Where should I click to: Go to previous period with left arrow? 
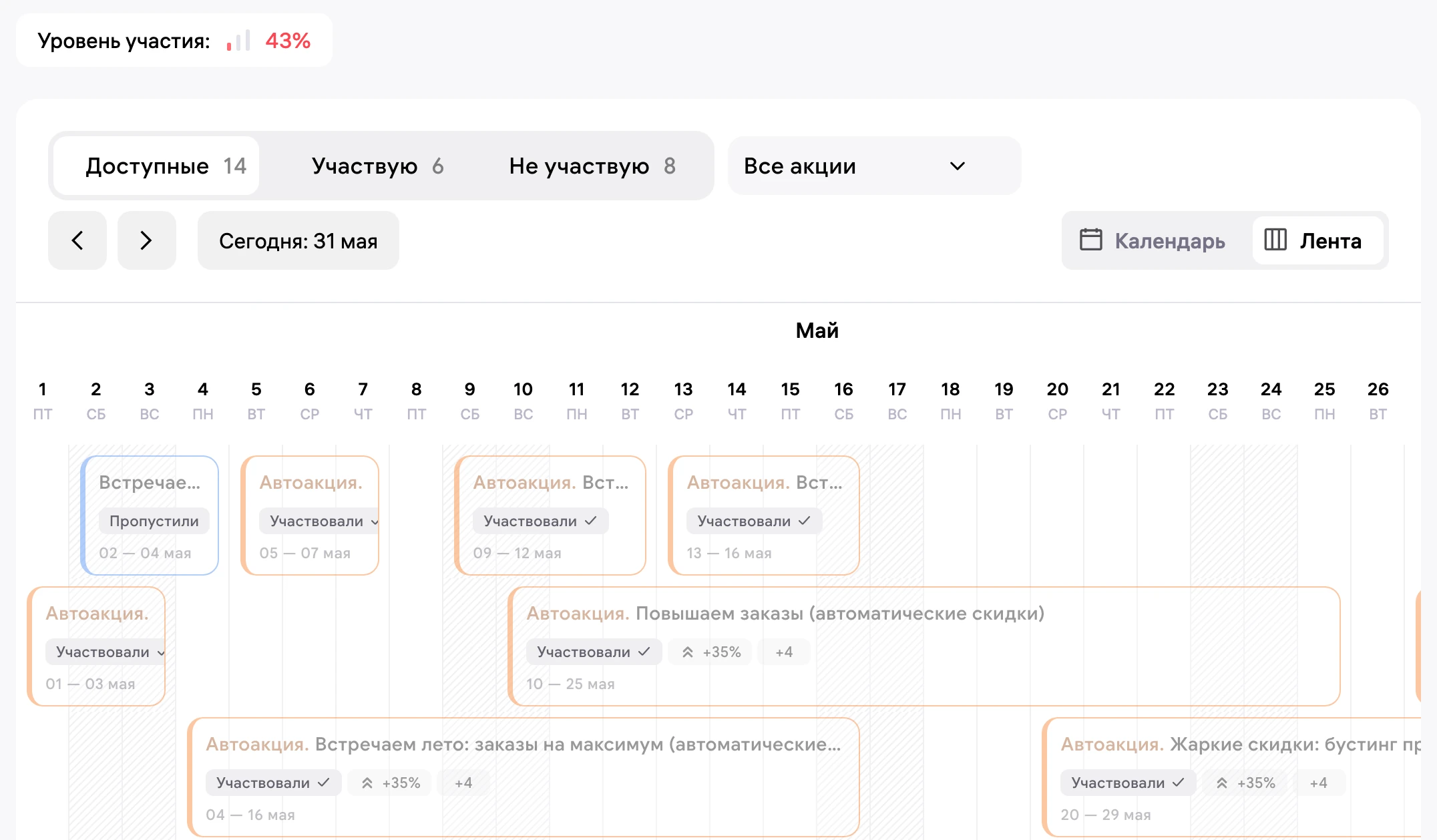point(77,240)
